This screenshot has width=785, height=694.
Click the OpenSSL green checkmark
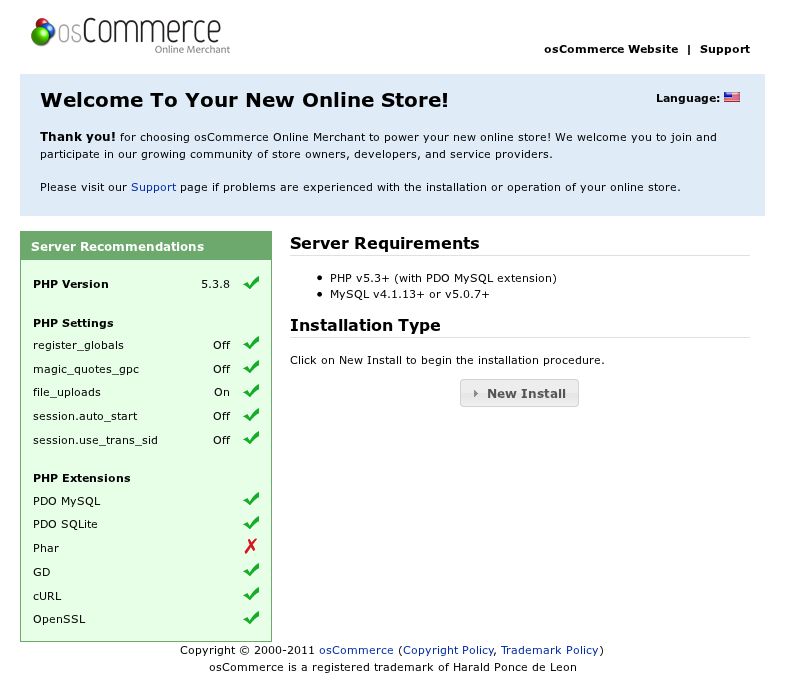click(251, 618)
